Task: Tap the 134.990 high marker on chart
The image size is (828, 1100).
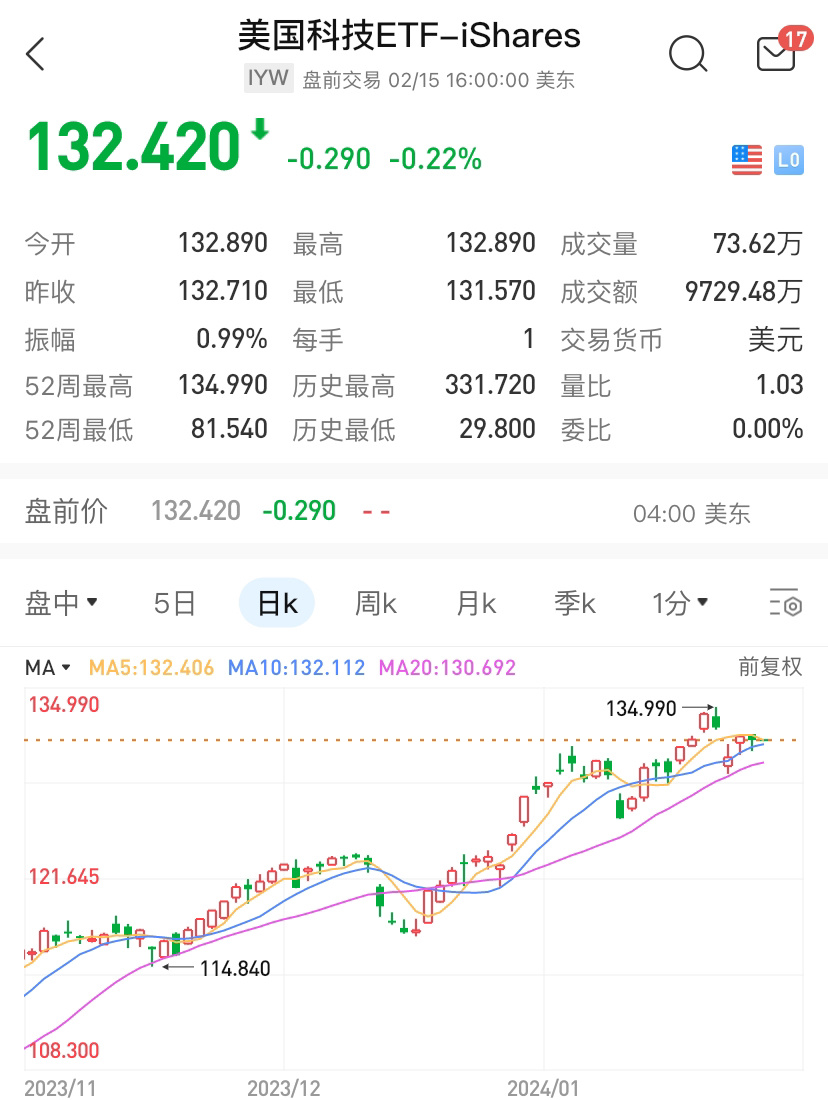Action: click(x=641, y=709)
